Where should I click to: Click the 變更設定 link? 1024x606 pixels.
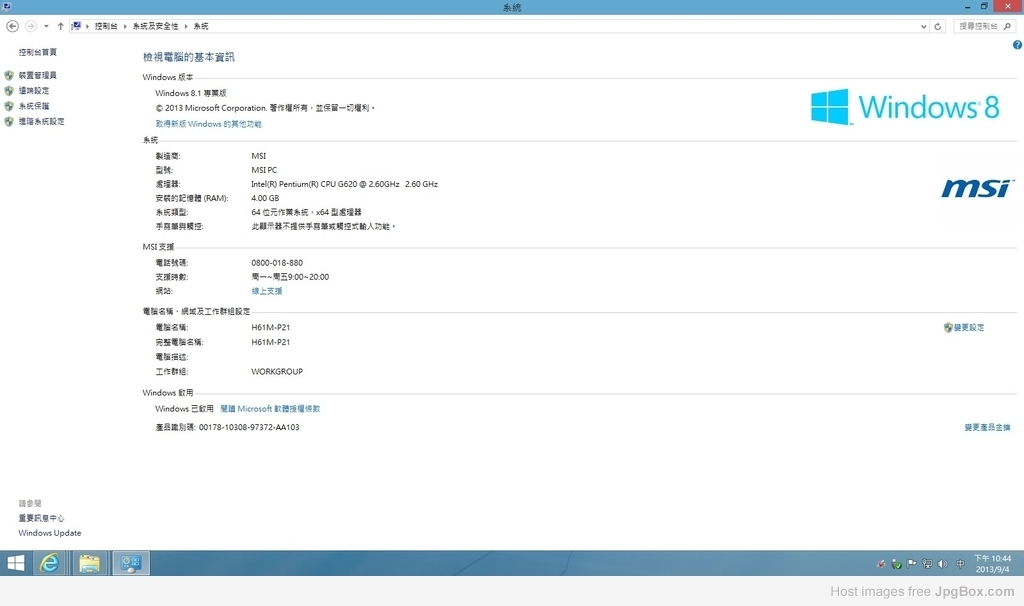[968, 327]
